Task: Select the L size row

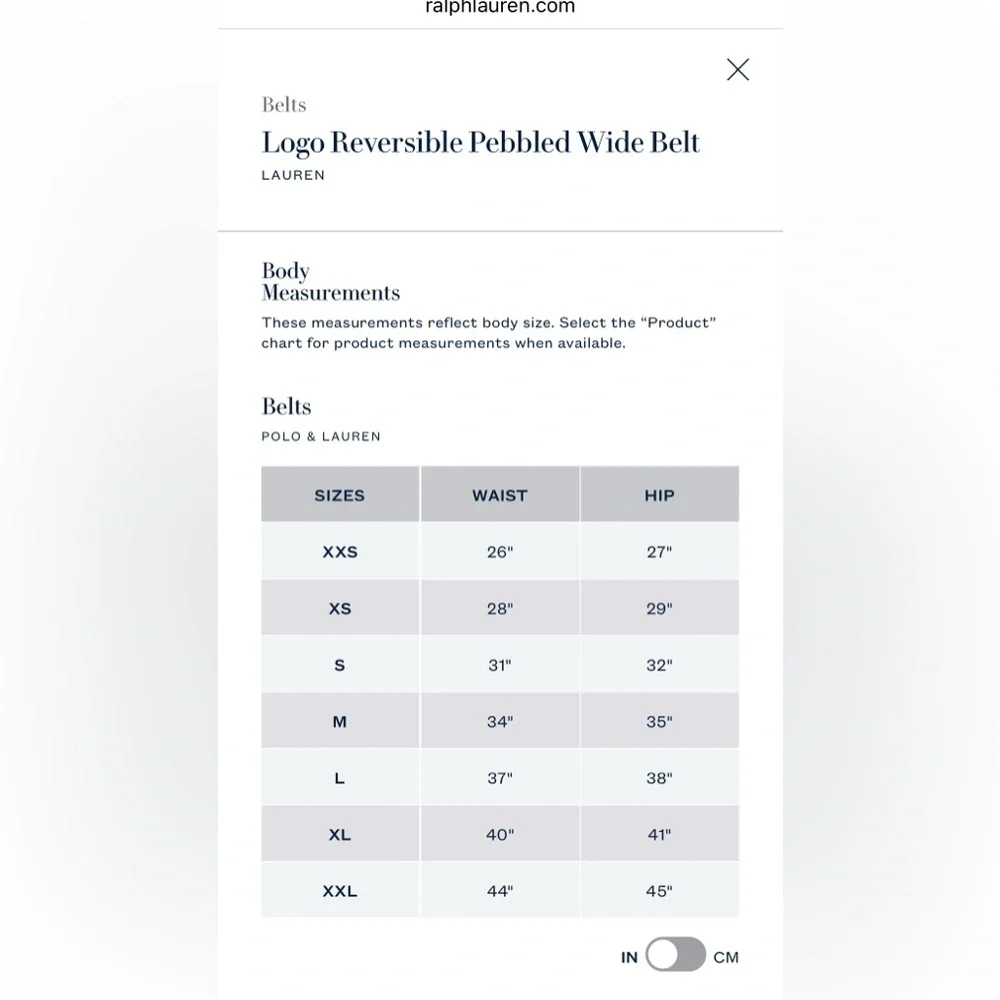Action: [500, 777]
